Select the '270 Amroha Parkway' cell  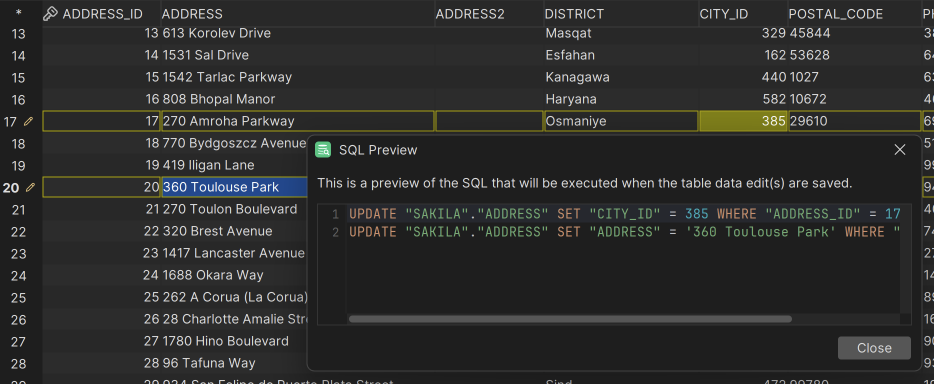298,121
